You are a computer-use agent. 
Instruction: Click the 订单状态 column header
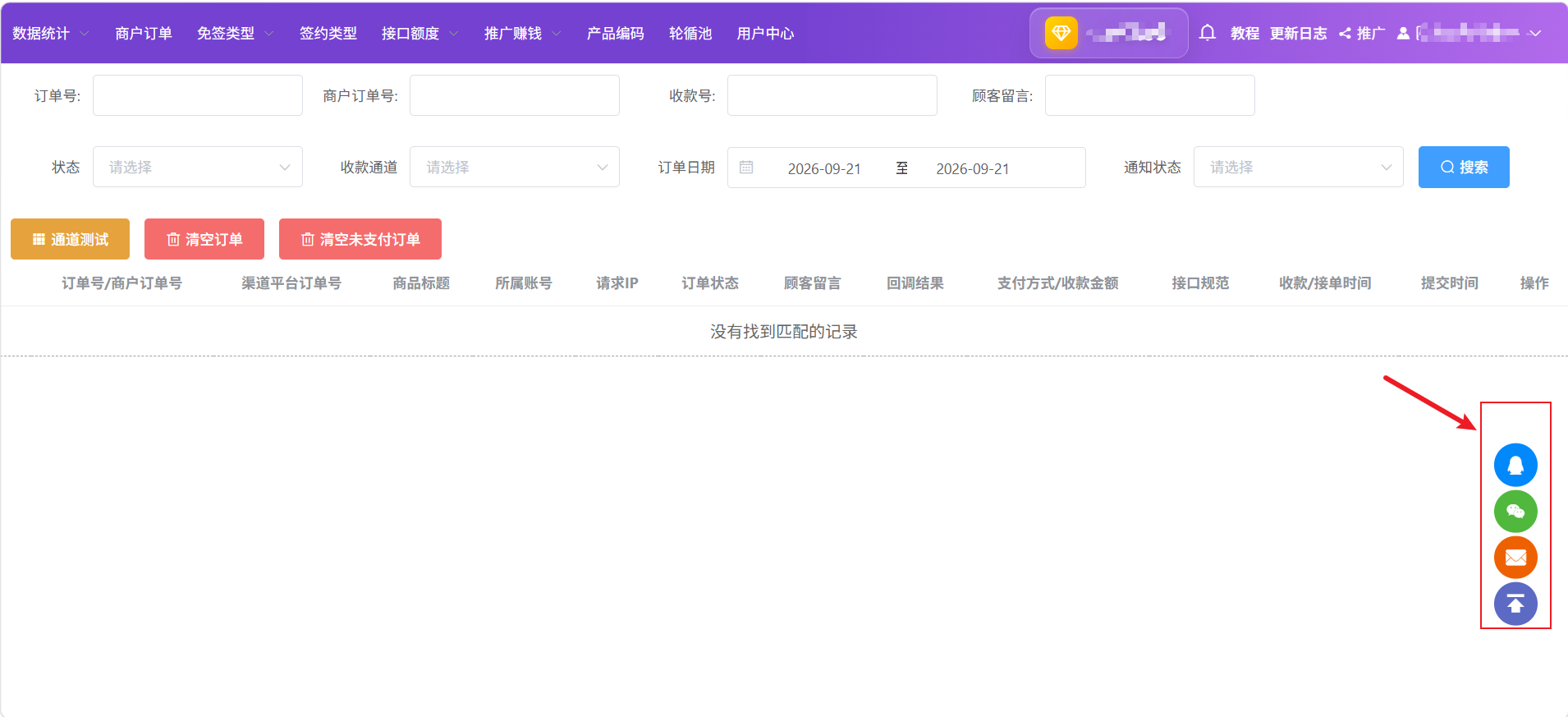point(710,283)
